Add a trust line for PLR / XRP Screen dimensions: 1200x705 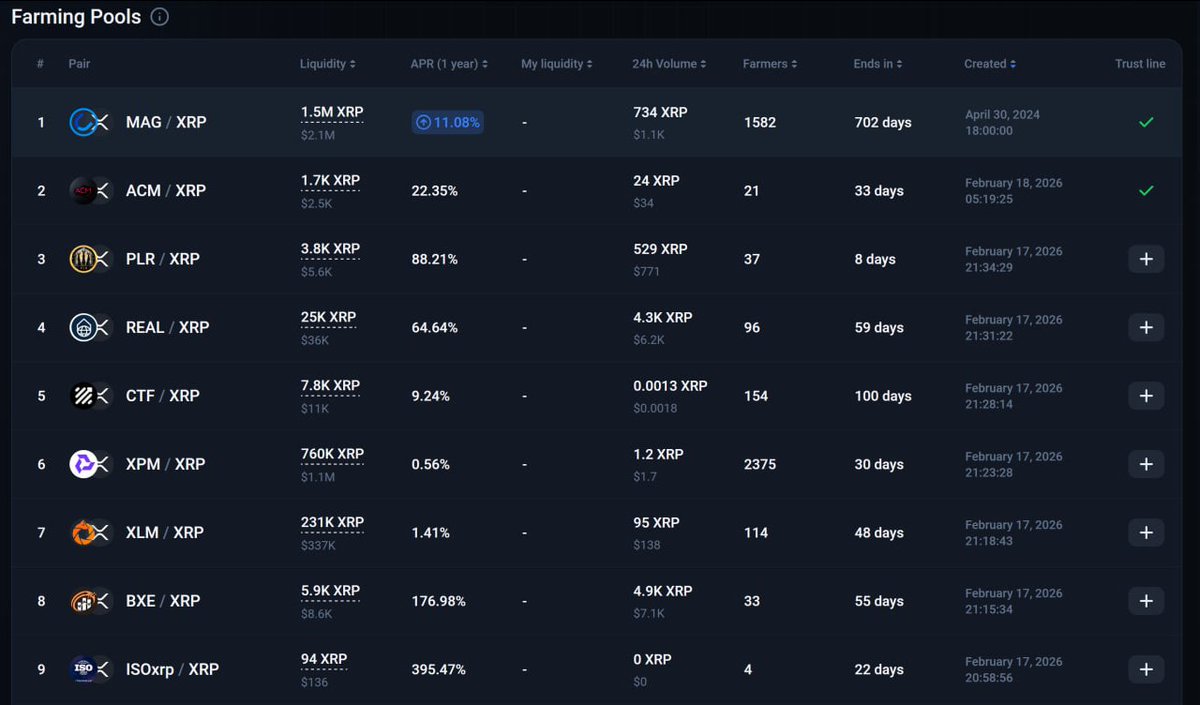pos(1146,258)
